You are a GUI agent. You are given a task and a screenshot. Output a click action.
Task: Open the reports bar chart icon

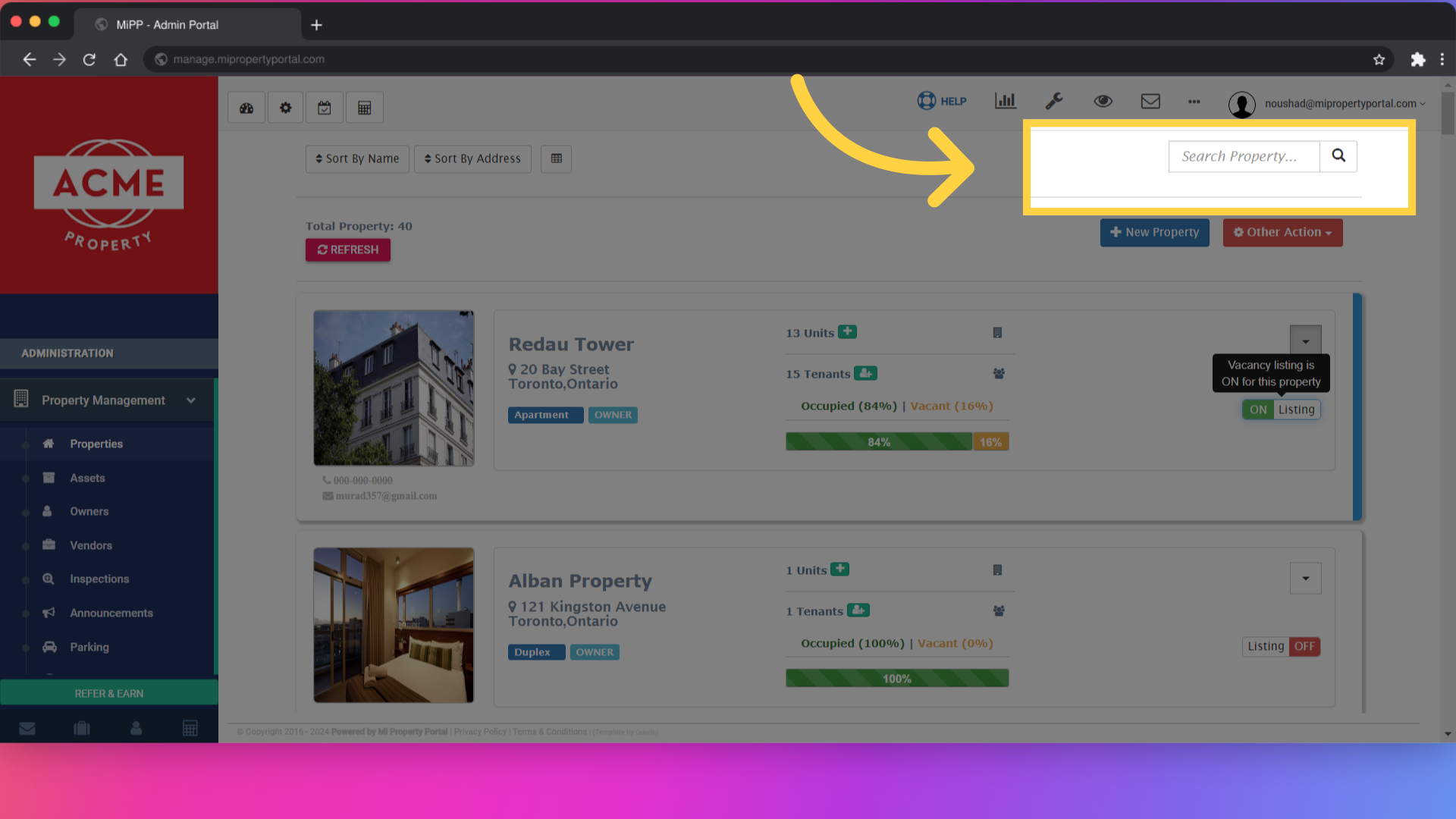click(1005, 101)
